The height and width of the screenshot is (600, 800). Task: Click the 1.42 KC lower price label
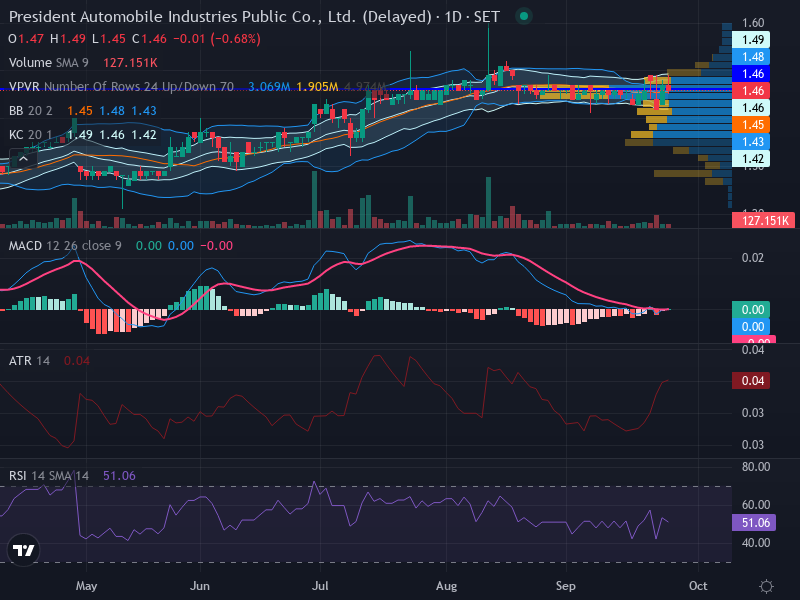coord(751,159)
